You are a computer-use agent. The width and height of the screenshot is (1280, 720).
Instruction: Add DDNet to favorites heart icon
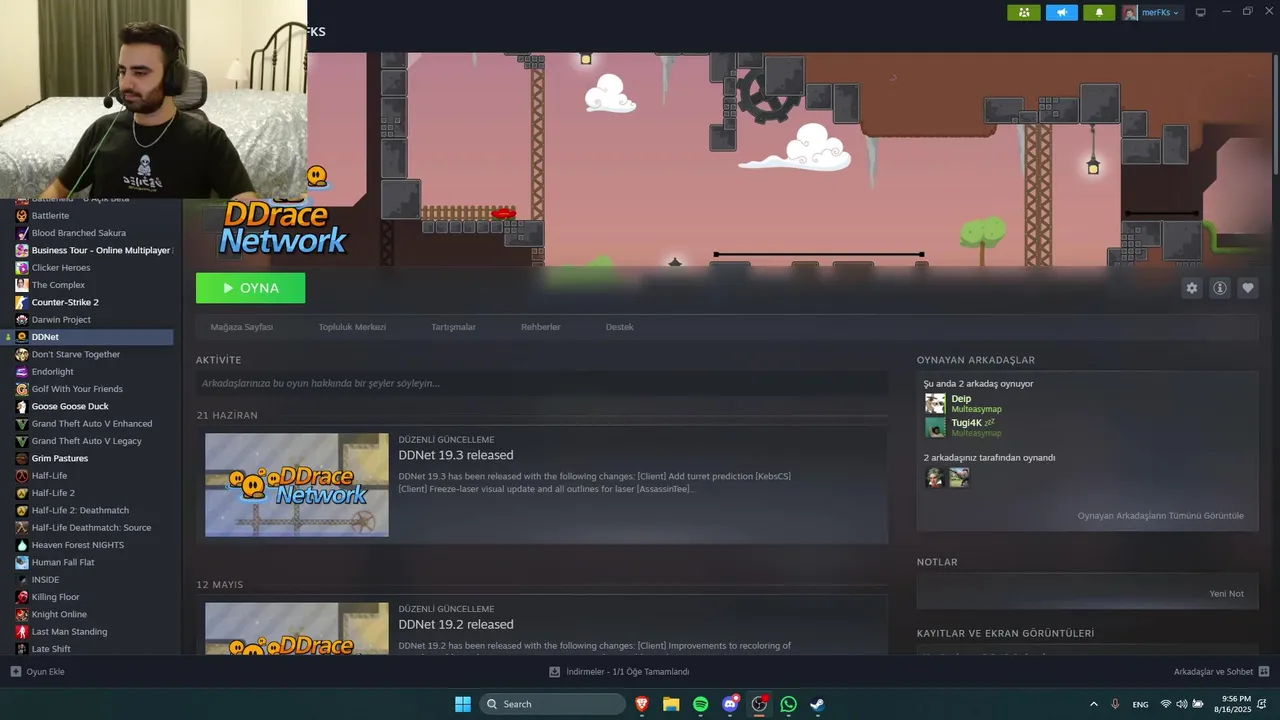click(1247, 288)
